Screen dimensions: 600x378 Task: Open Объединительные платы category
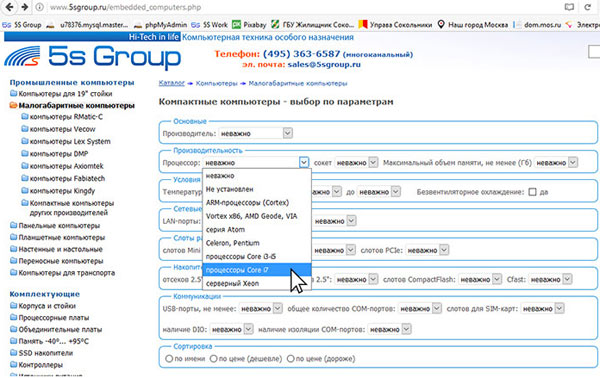click(56, 329)
